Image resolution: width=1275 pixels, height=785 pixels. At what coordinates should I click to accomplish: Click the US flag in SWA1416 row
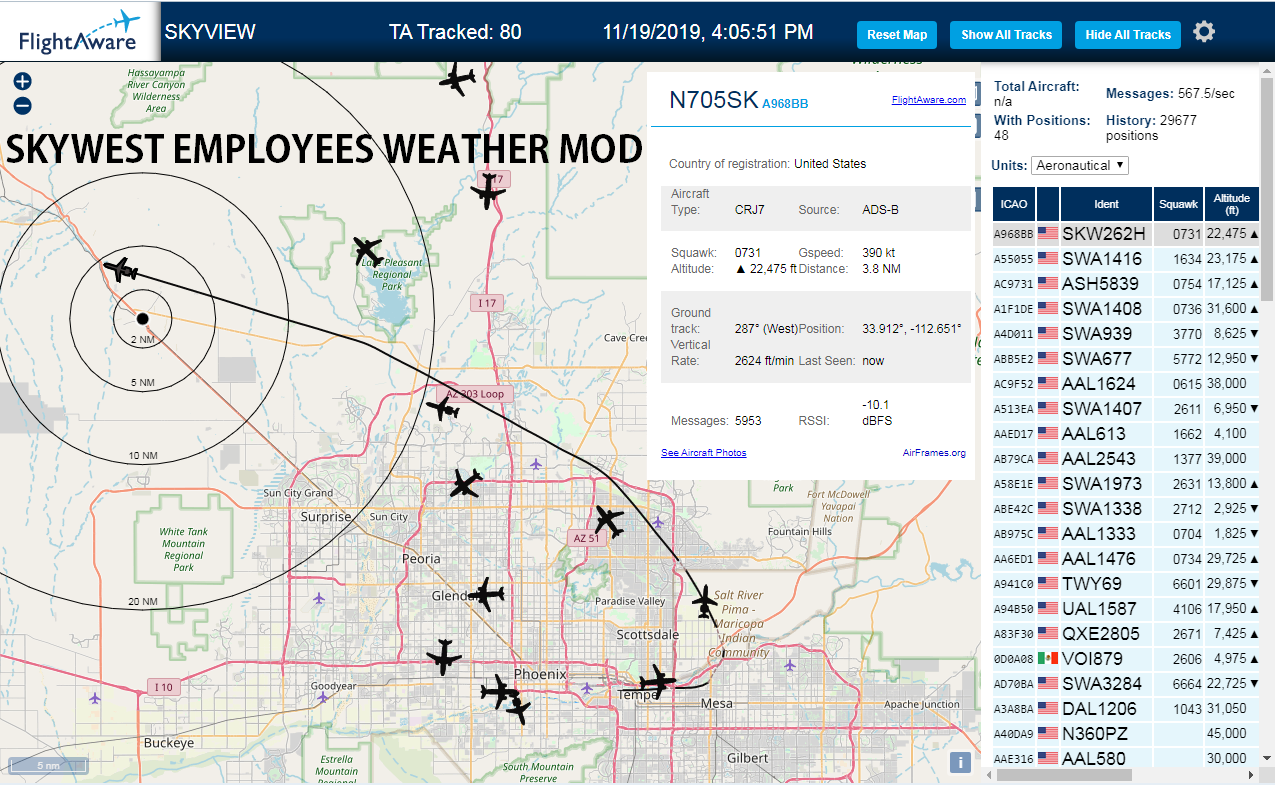1048,259
